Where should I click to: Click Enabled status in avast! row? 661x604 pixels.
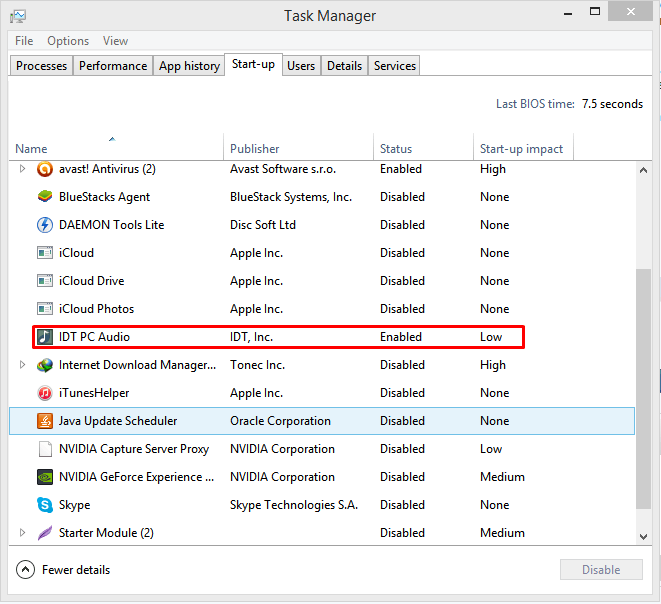coord(401,169)
